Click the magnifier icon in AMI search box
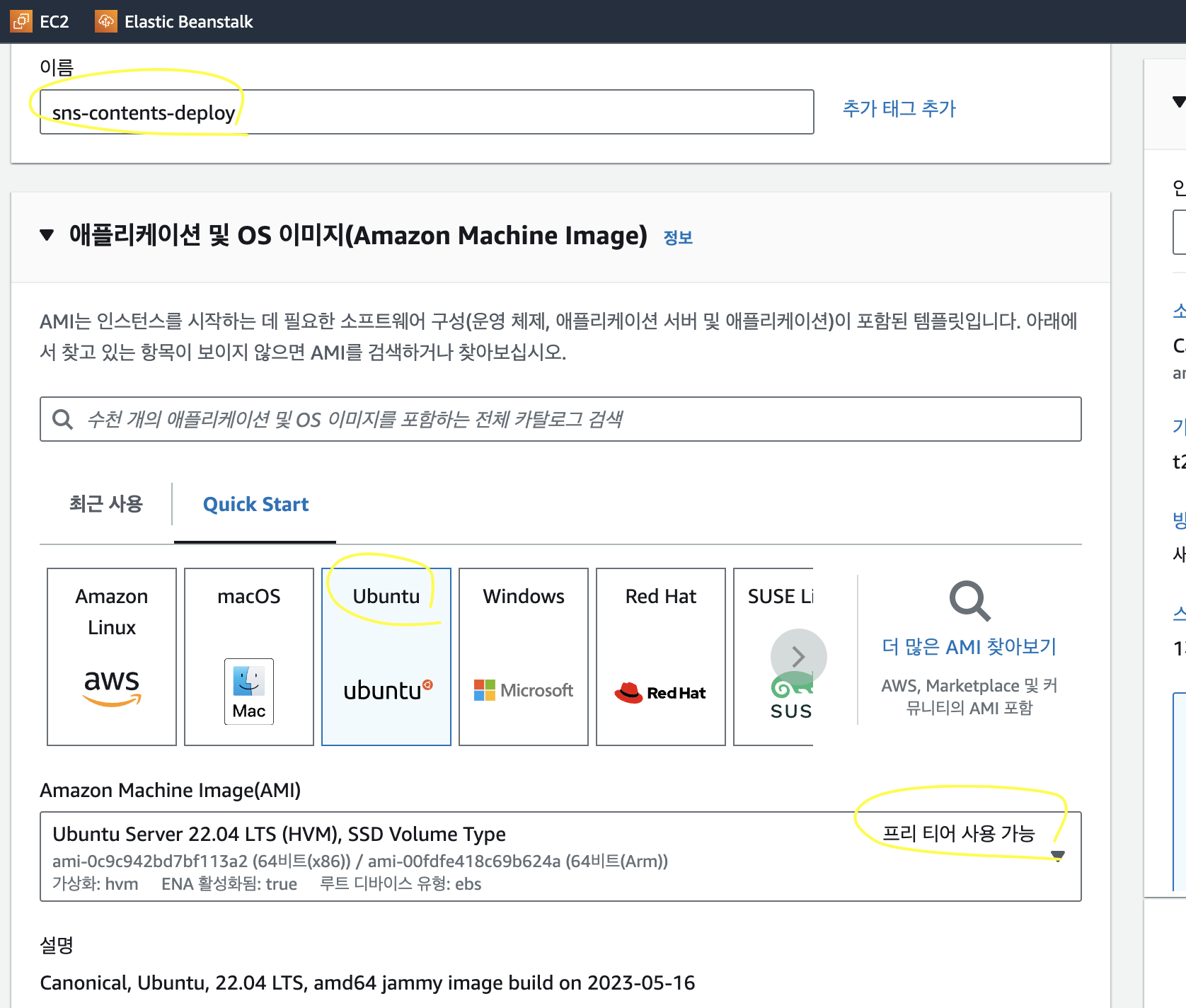Image resolution: width=1186 pixels, height=1008 pixels. point(63,419)
